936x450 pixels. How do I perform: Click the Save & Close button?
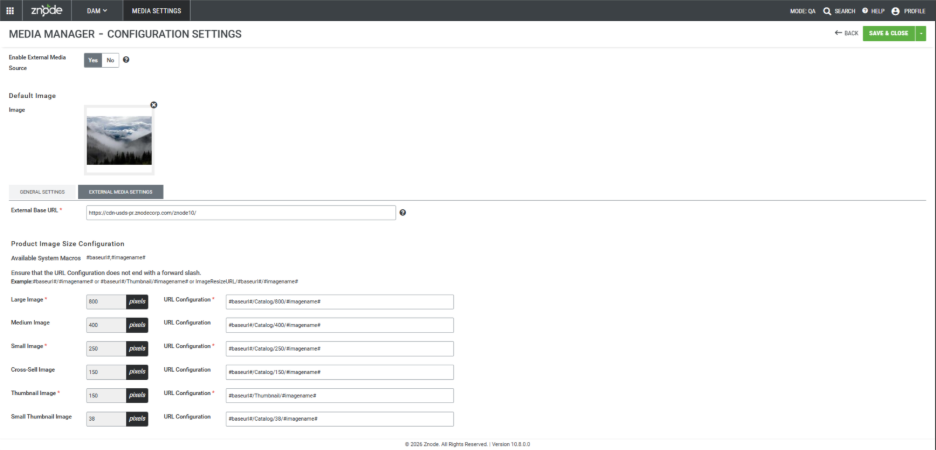tap(889, 33)
